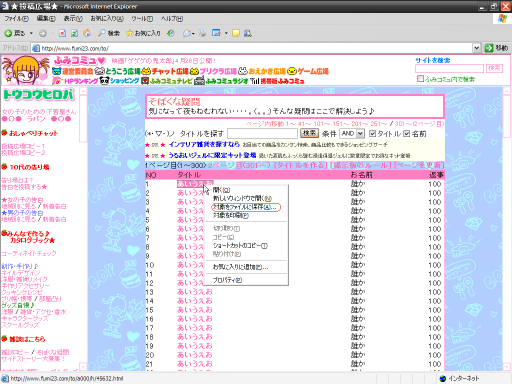Viewport: 512px width, 384px height.
Task: Open the [タイトルを作る] link
Action: point(301,166)
